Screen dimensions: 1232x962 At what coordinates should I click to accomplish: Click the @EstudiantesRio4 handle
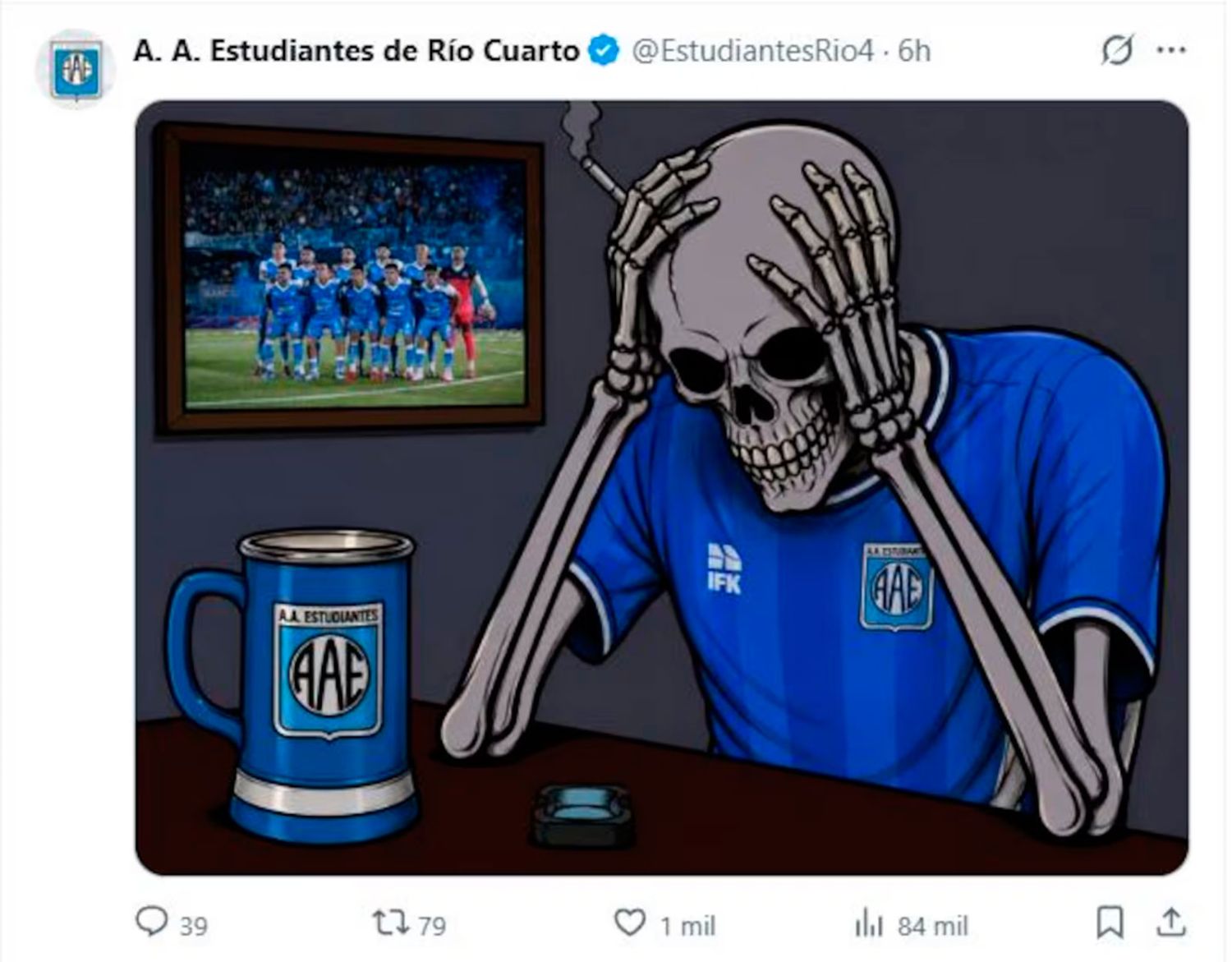pos(752,51)
